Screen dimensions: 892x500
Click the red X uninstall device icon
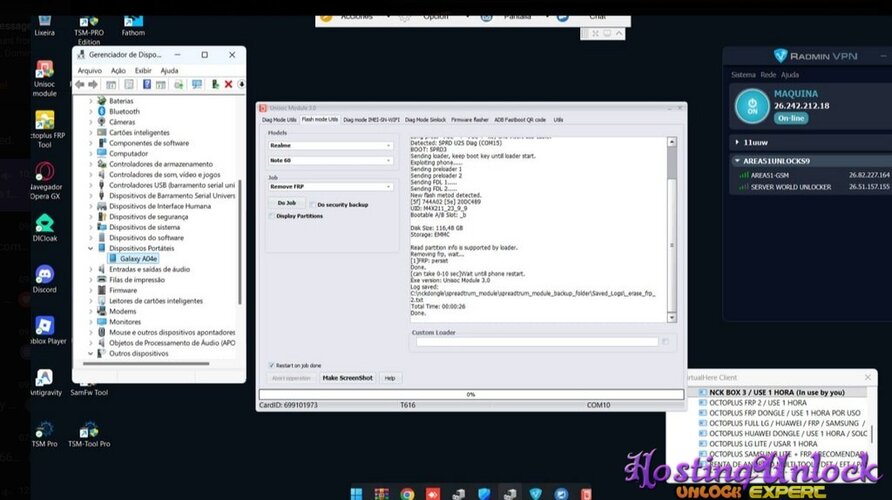pyautogui.click(x=228, y=85)
